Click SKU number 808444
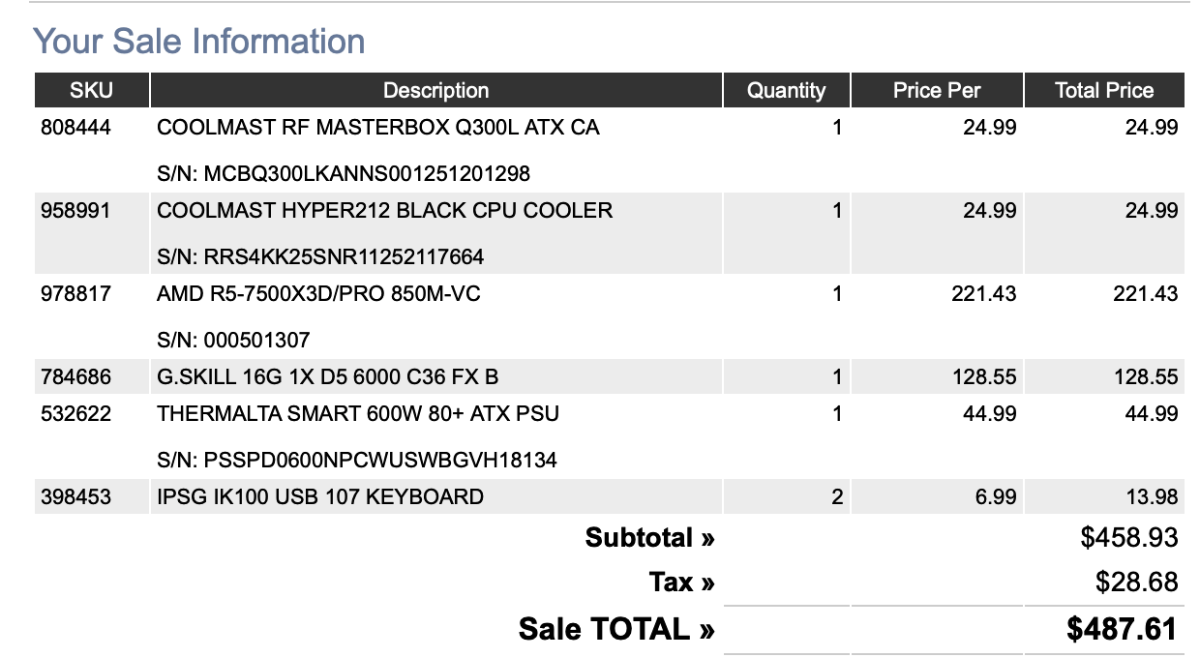The width and height of the screenshot is (1200, 658). 76,128
